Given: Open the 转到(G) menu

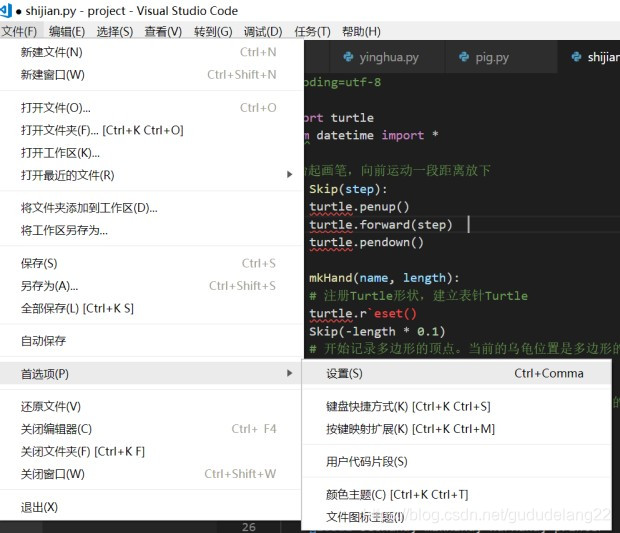Looking at the screenshot, I should point(213,31).
